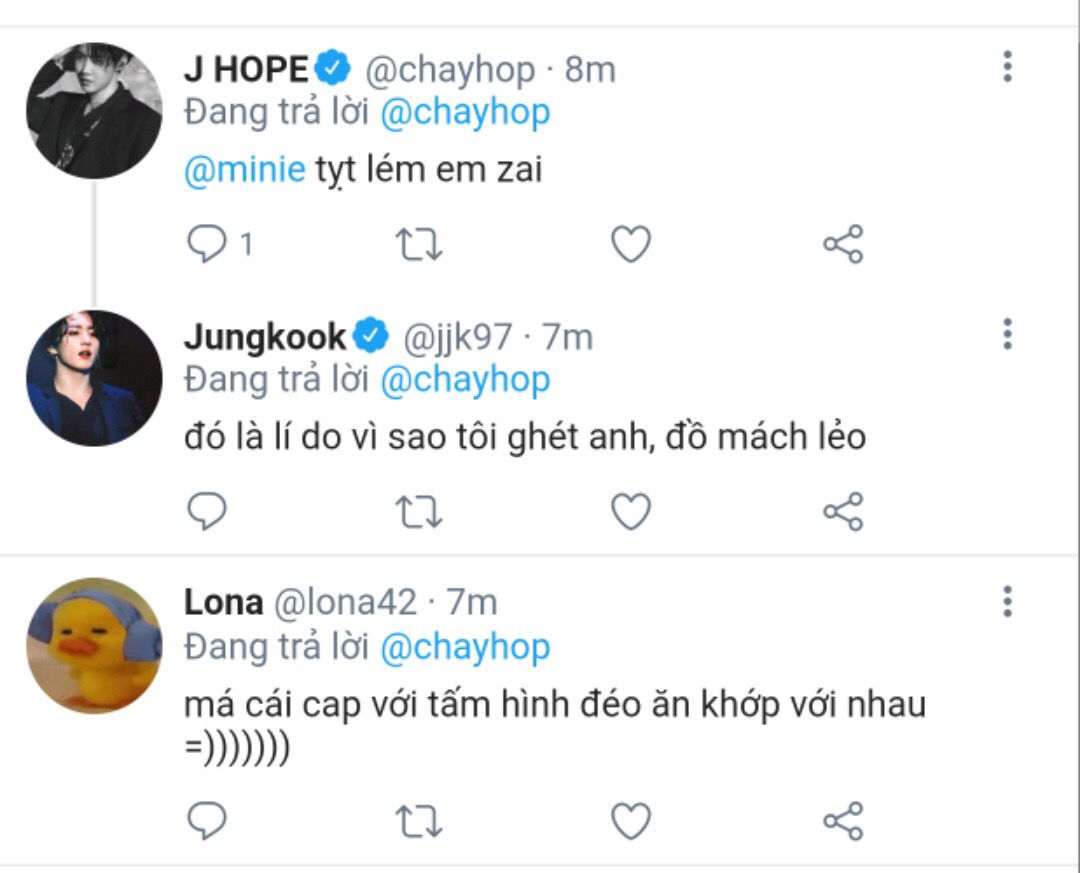Screen dimensions: 1080x873
Task: Open Lona's duck avatar profile
Action: (x=94, y=646)
